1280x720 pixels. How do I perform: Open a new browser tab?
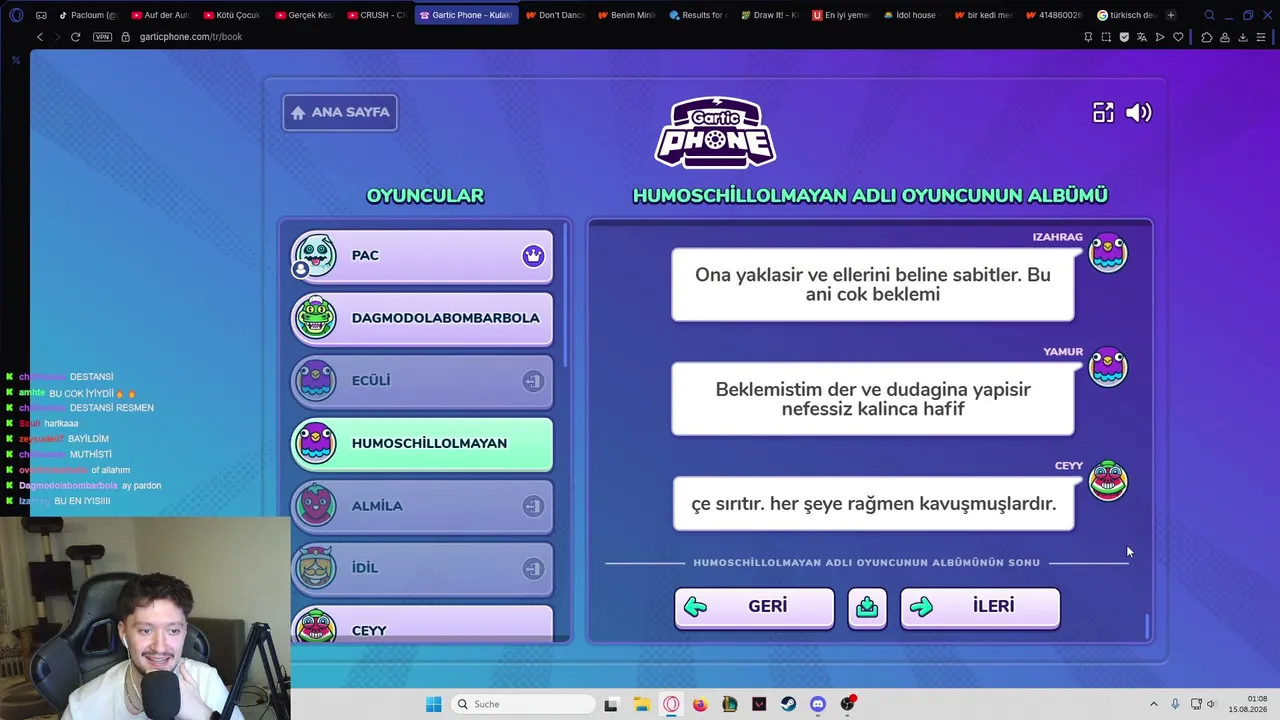tap(1171, 15)
